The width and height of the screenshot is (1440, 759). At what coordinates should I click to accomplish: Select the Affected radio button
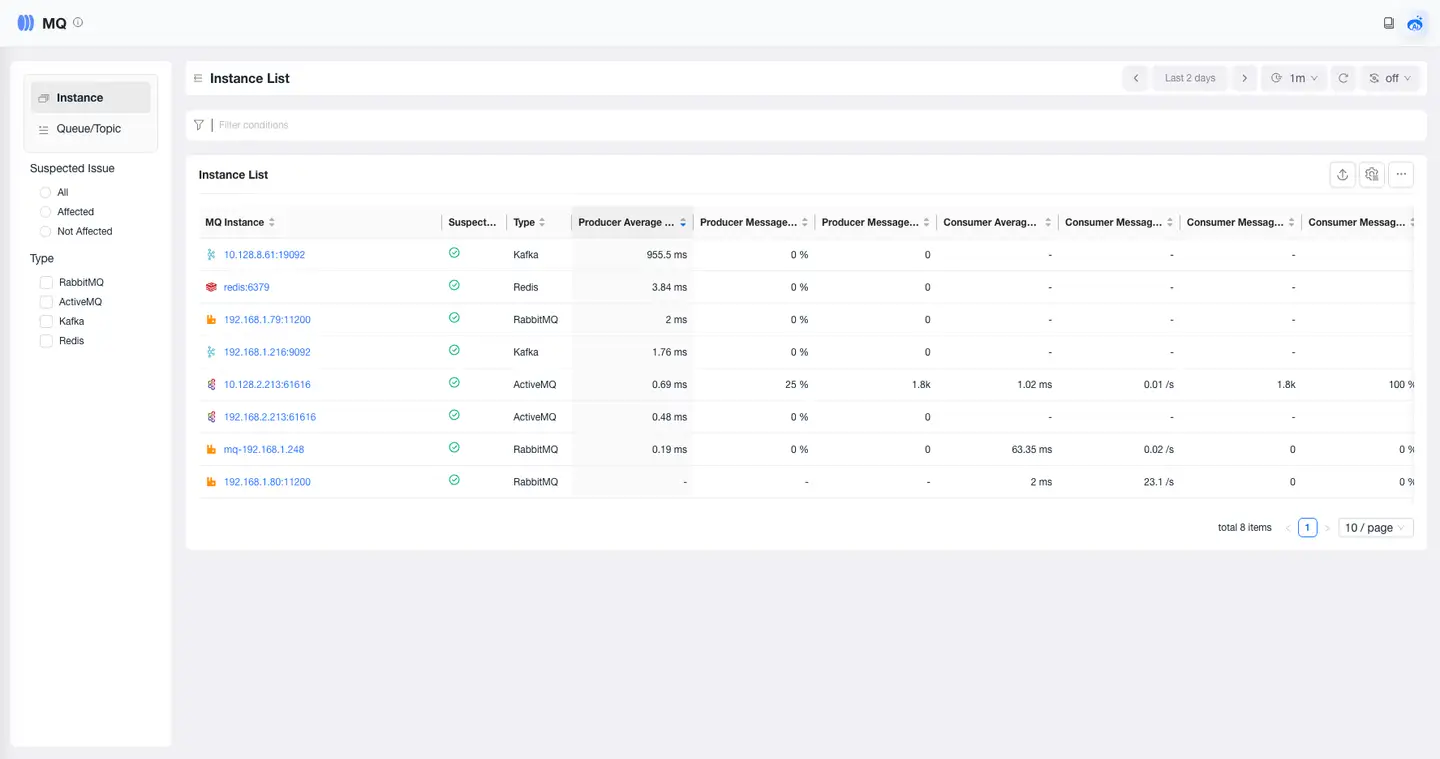pyautogui.click(x=46, y=212)
